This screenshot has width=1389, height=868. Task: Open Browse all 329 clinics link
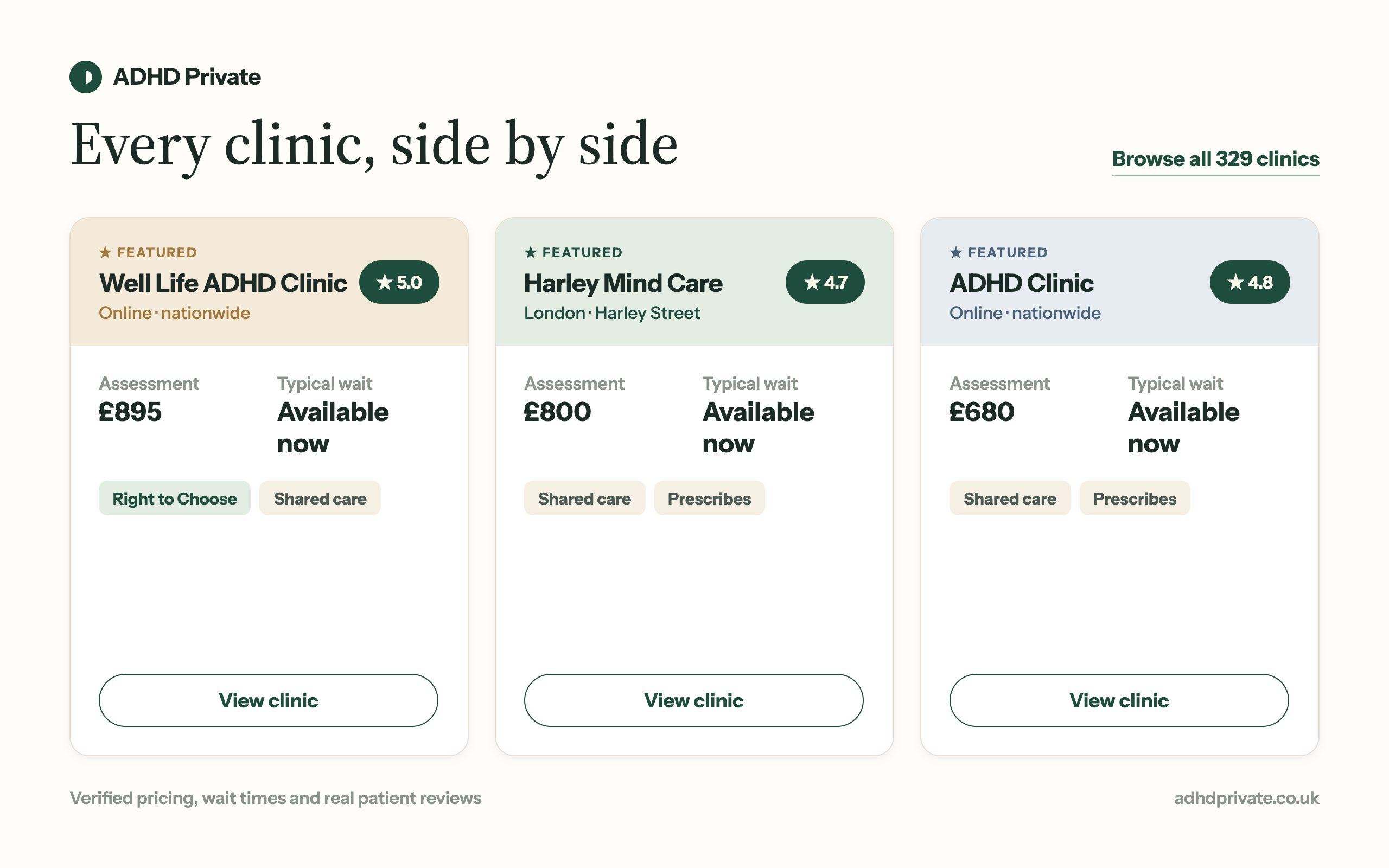pyautogui.click(x=1216, y=159)
